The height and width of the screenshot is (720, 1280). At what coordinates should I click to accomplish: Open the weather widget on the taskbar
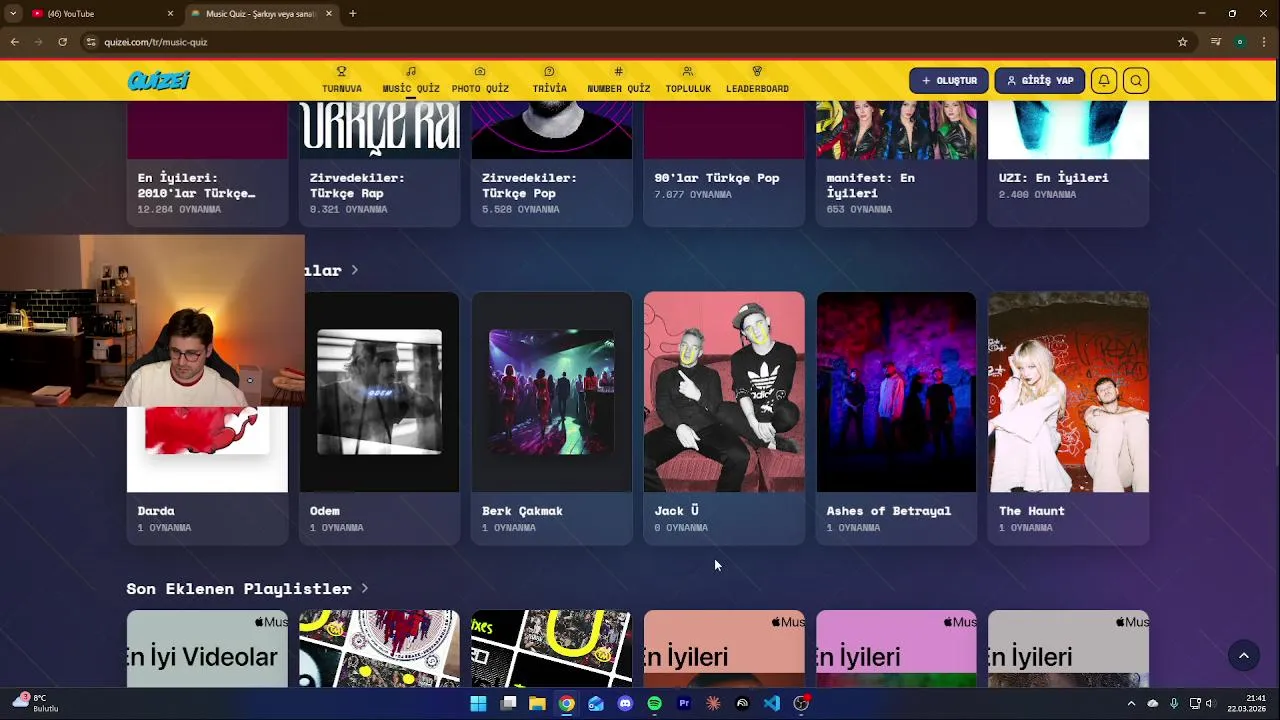point(37,703)
